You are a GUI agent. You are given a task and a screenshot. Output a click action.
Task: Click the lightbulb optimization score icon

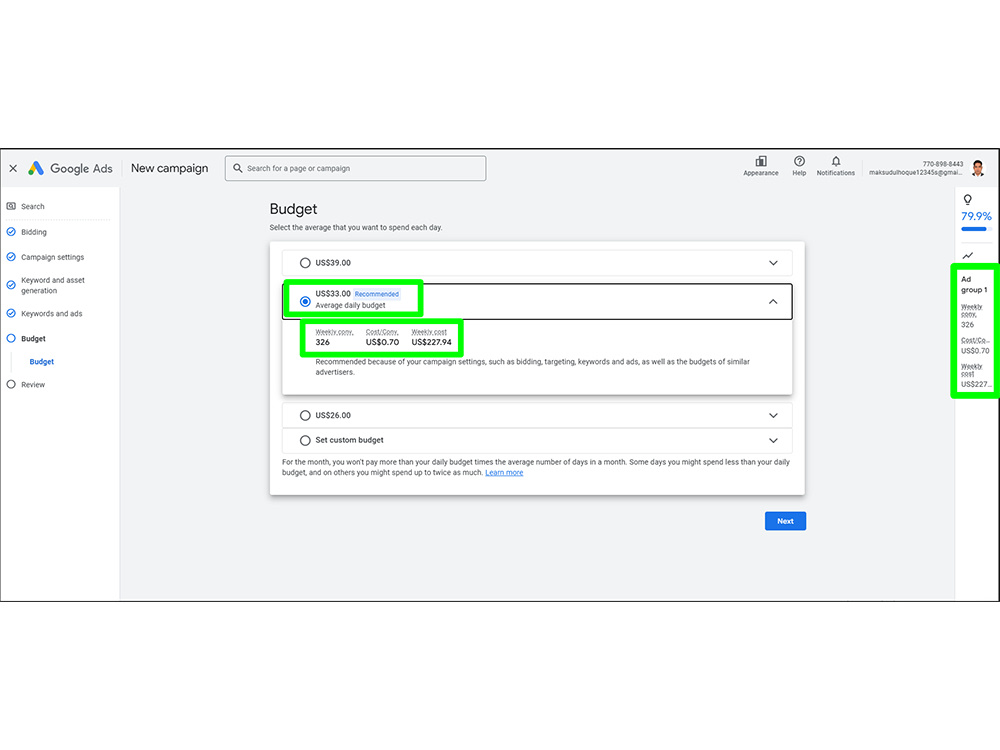(967, 200)
